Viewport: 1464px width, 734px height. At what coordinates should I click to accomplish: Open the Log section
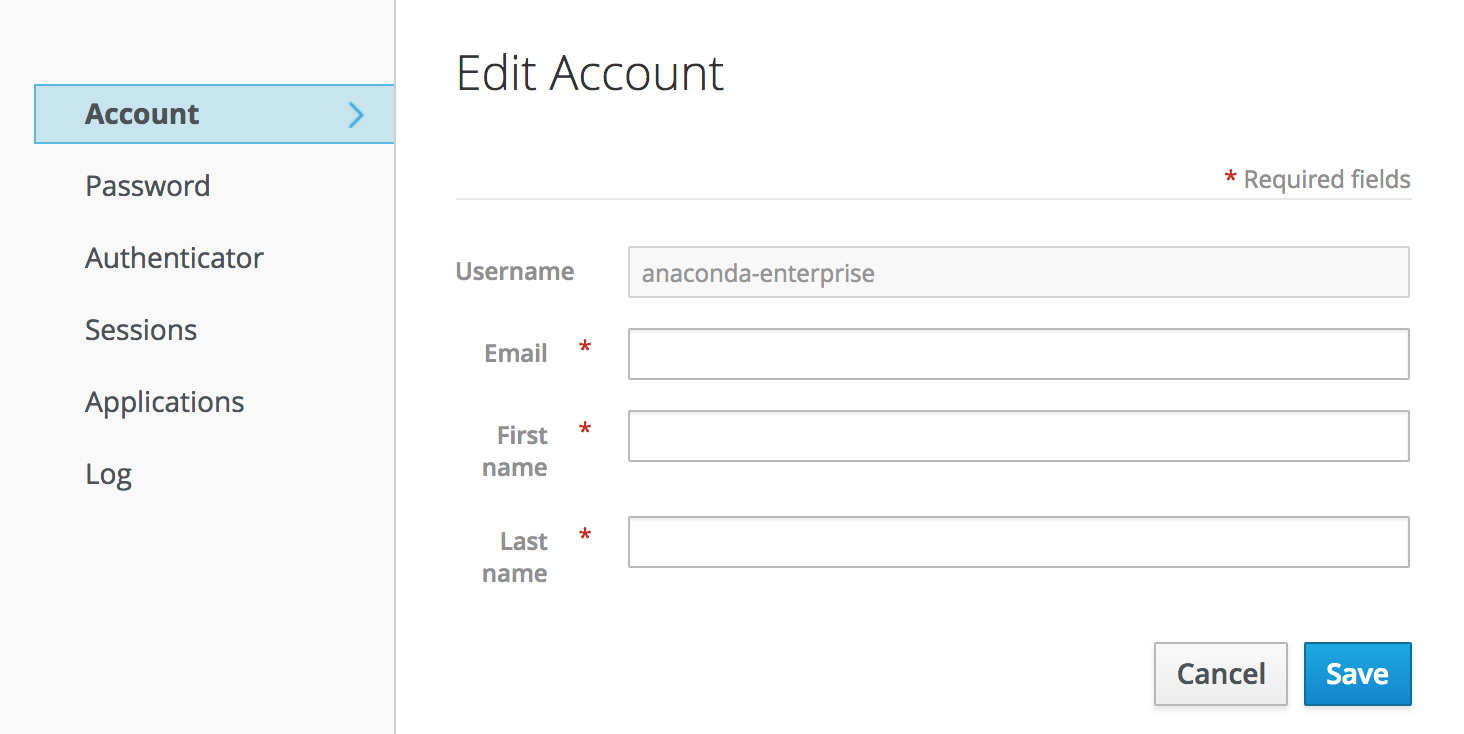click(108, 473)
